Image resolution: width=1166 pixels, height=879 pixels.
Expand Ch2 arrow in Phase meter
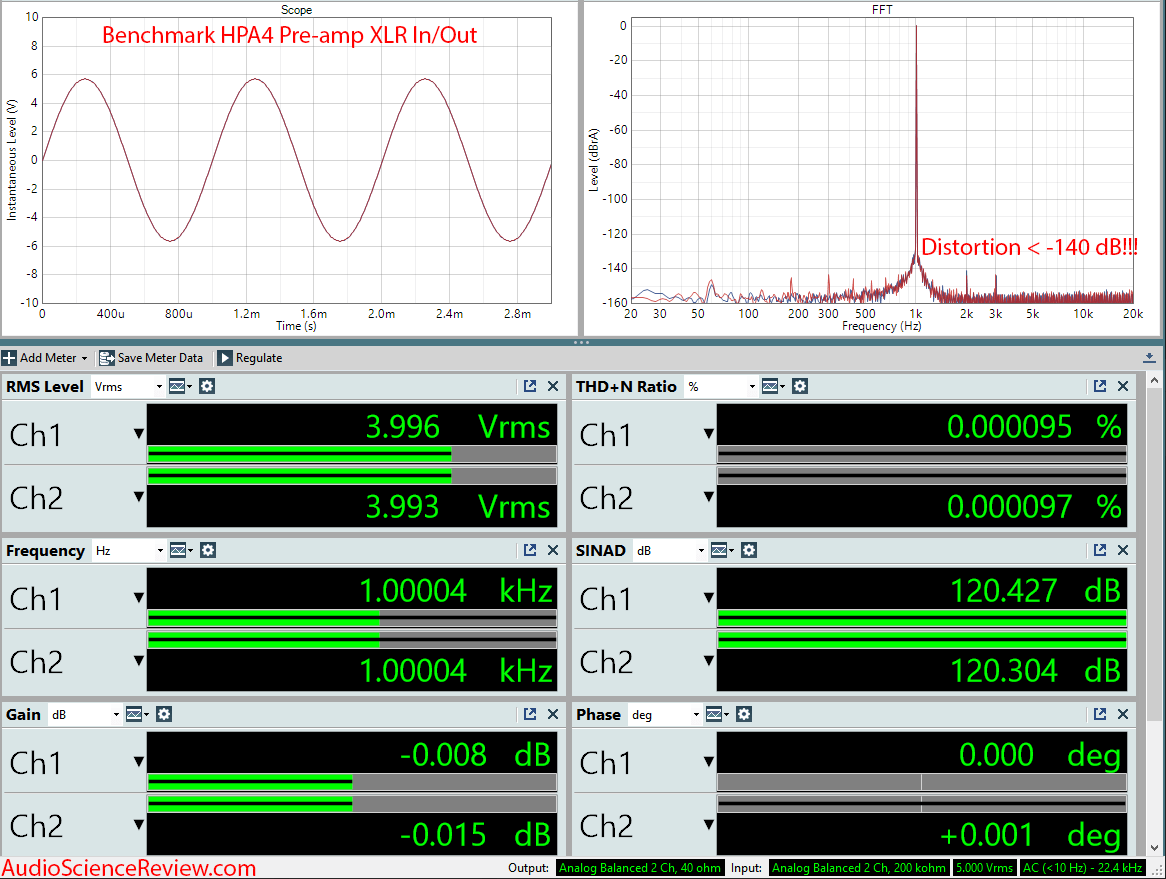tap(709, 825)
